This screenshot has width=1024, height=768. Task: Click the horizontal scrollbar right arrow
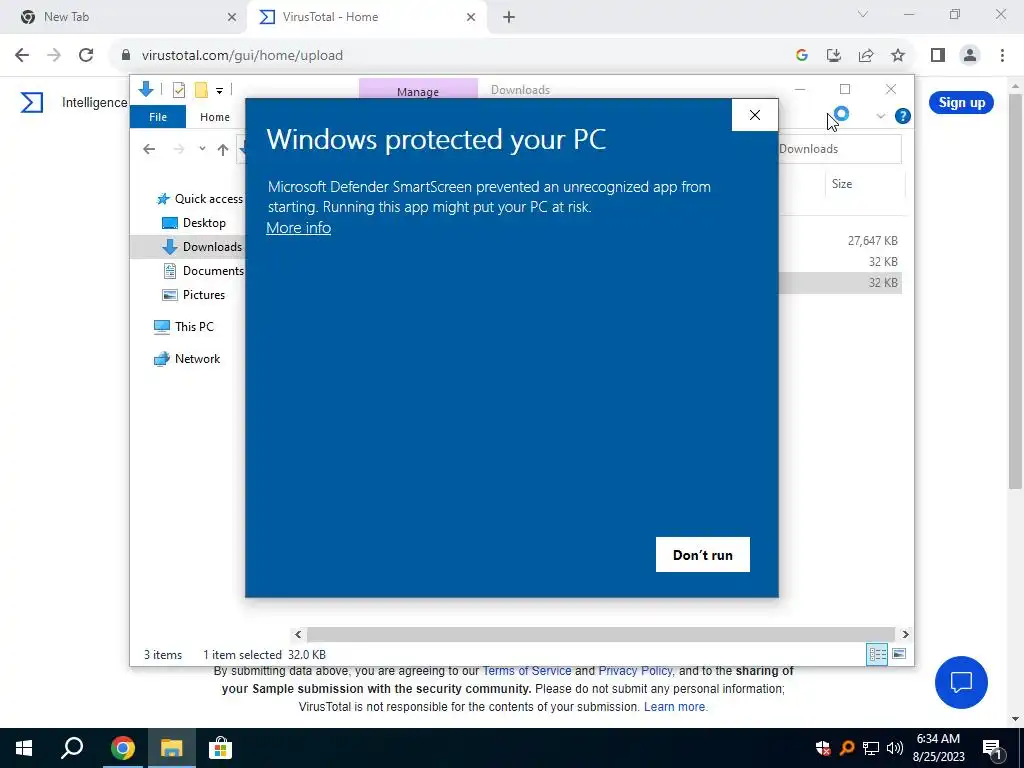[905, 634]
